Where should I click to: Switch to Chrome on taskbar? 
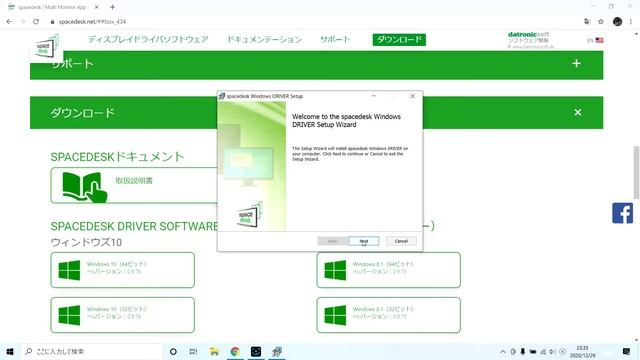(235, 351)
